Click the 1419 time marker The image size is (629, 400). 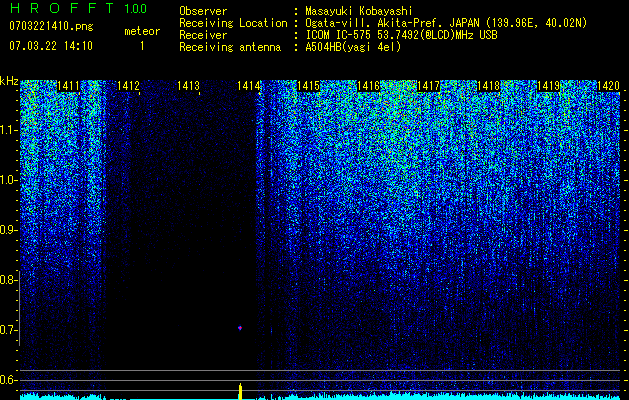click(548, 86)
